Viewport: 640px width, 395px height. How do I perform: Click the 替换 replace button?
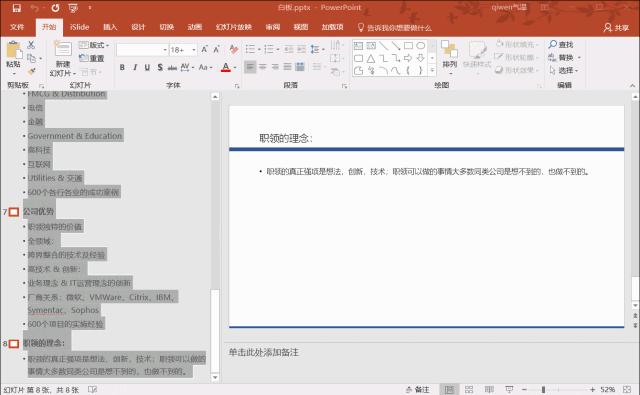564,58
